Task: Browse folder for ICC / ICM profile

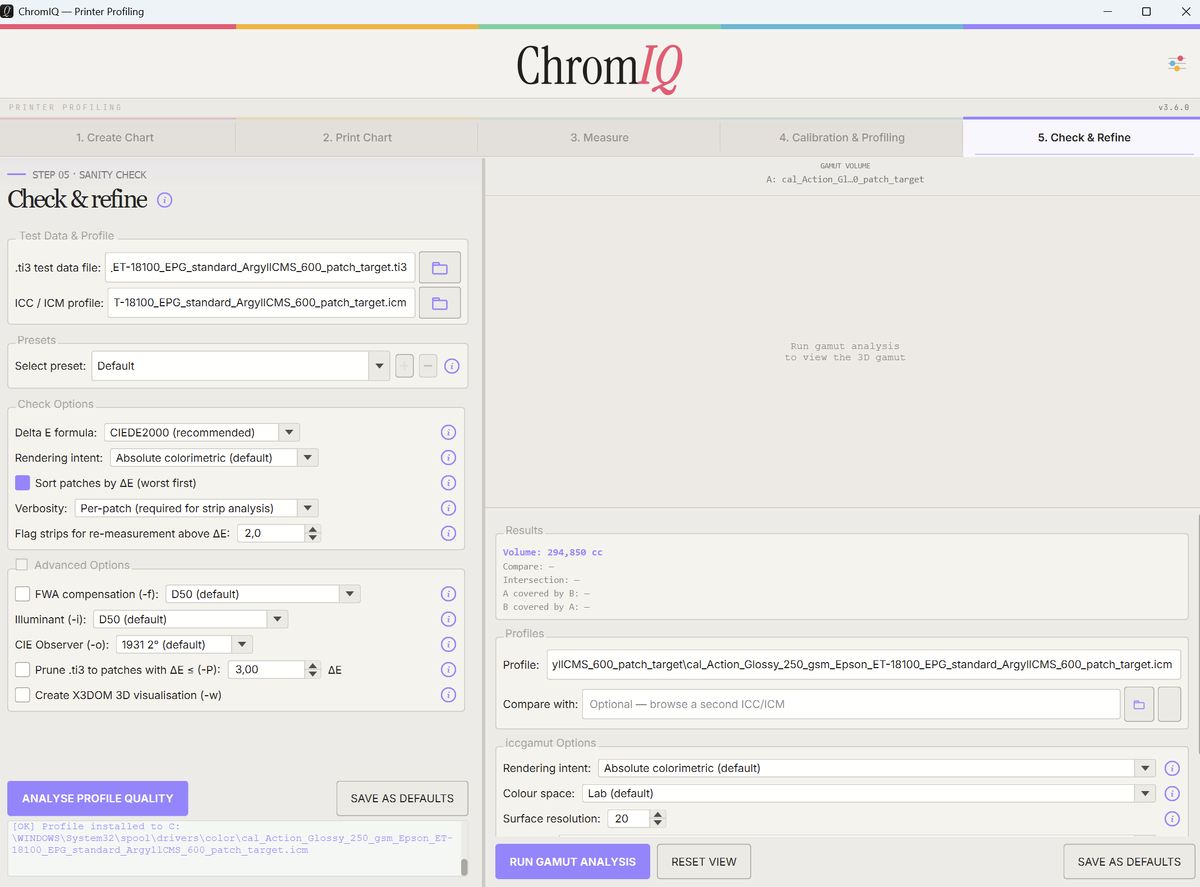Action: tap(440, 303)
